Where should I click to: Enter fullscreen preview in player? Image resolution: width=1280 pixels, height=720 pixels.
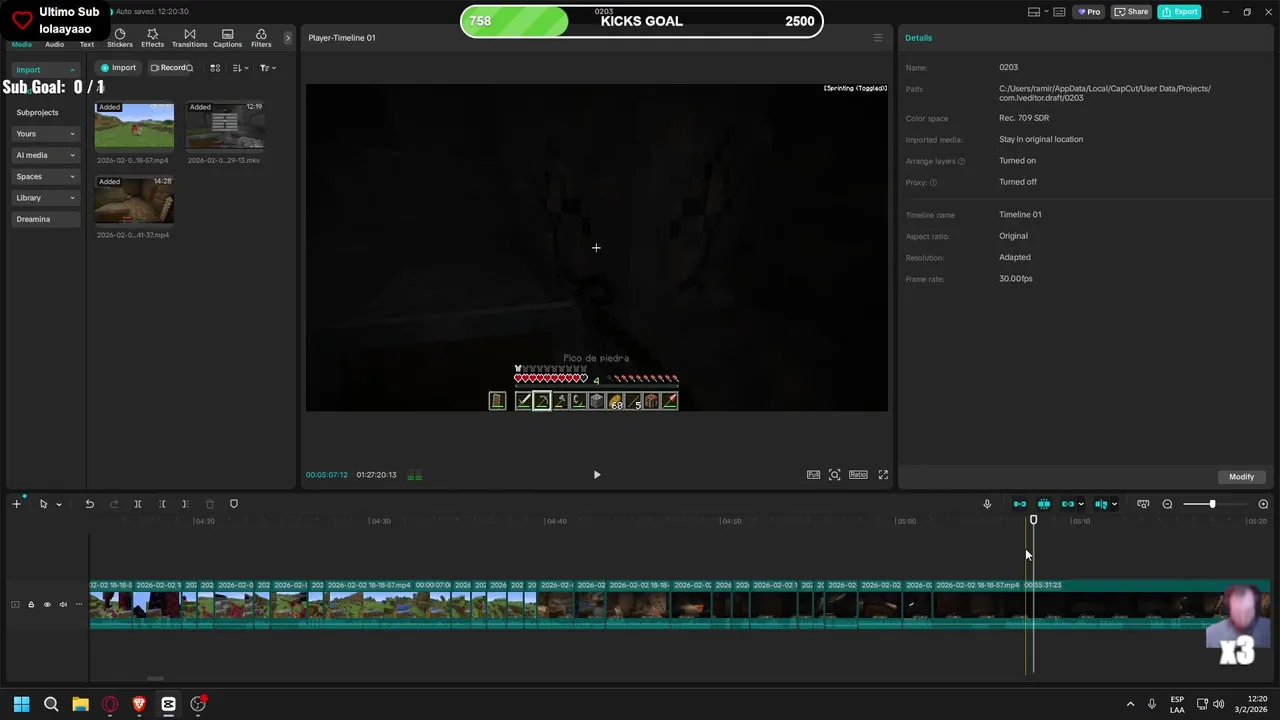click(883, 475)
